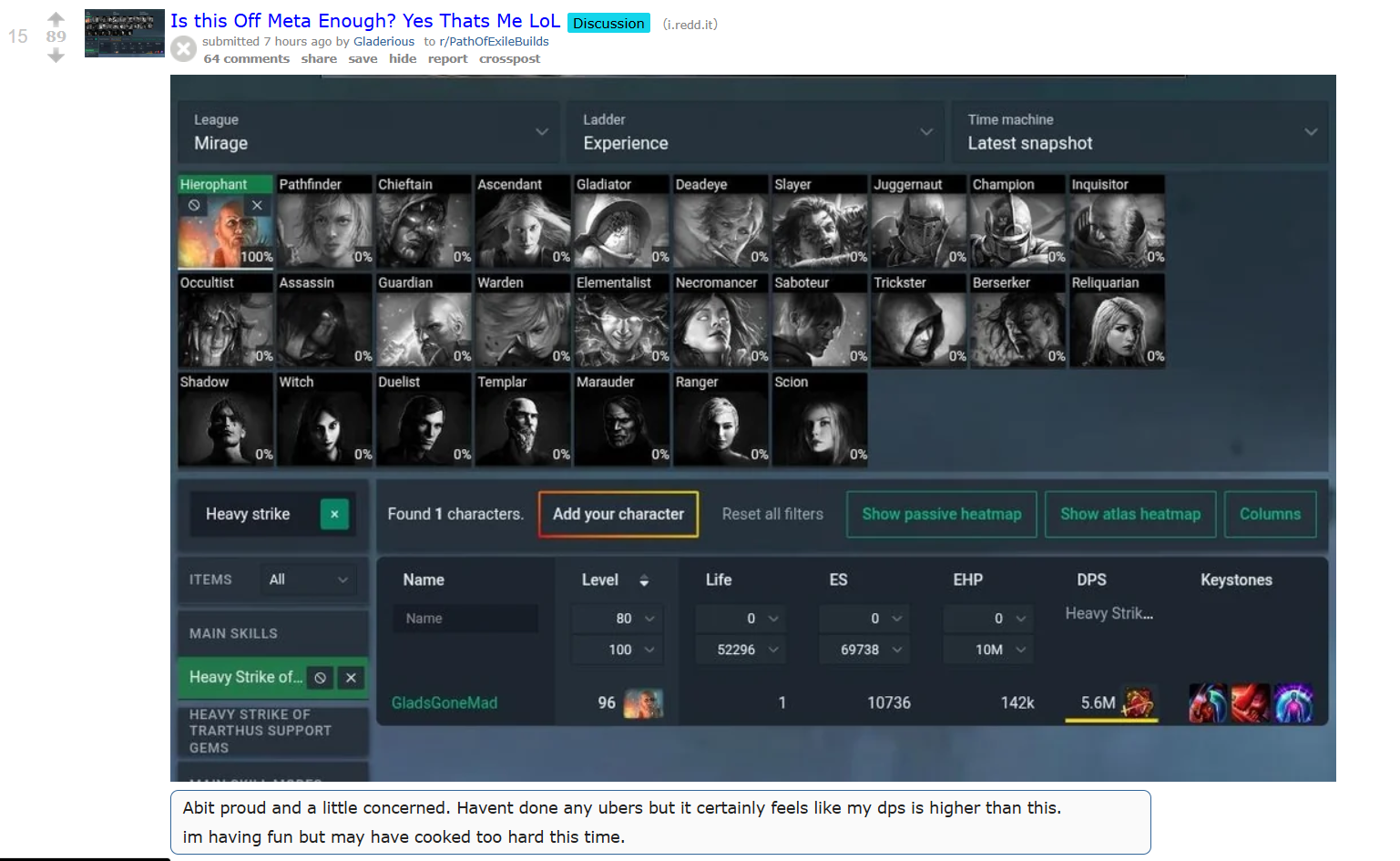Remove the Hierophant class filter

[x=257, y=205]
